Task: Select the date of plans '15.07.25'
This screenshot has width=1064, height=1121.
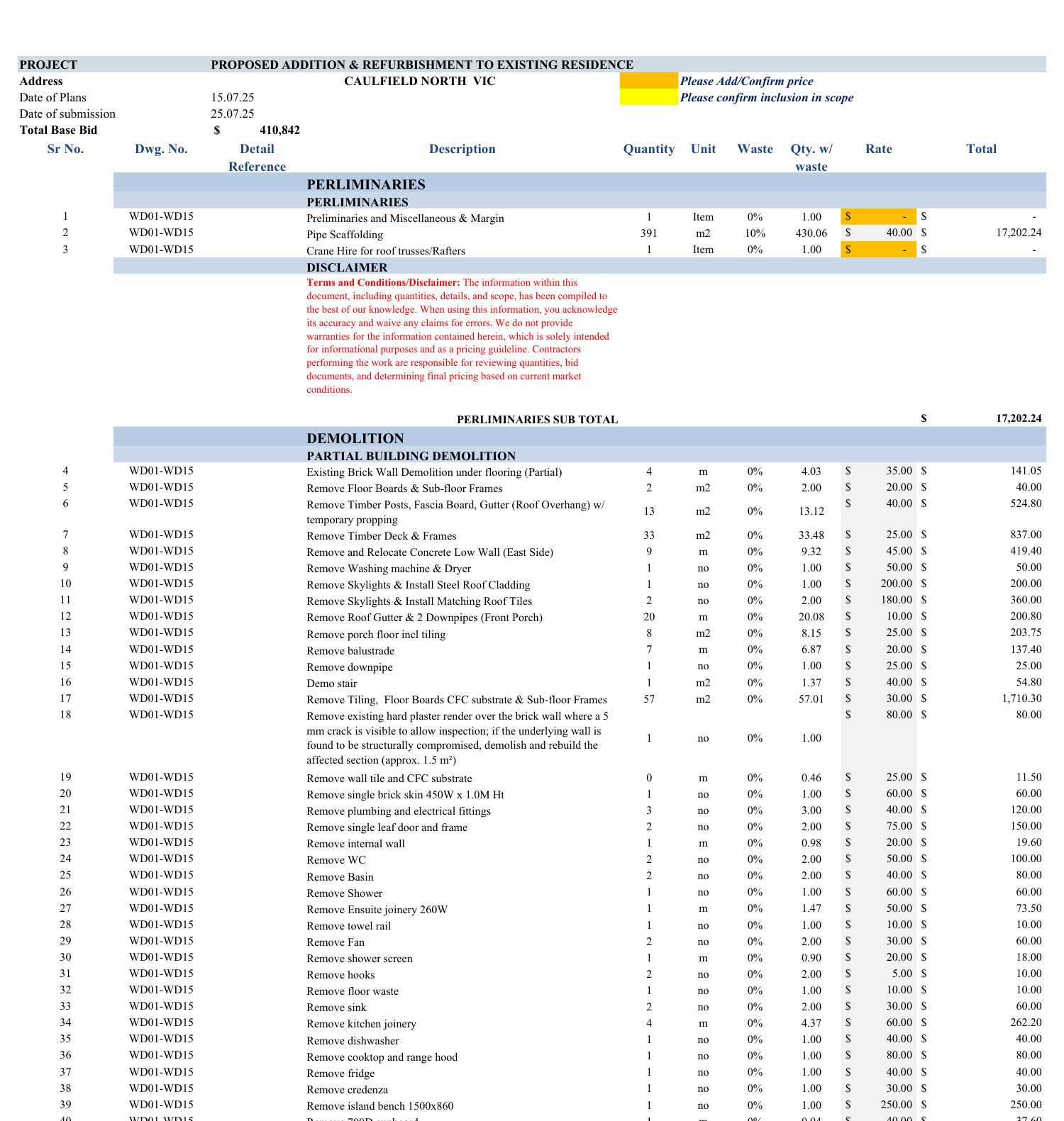Action: tap(233, 98)
